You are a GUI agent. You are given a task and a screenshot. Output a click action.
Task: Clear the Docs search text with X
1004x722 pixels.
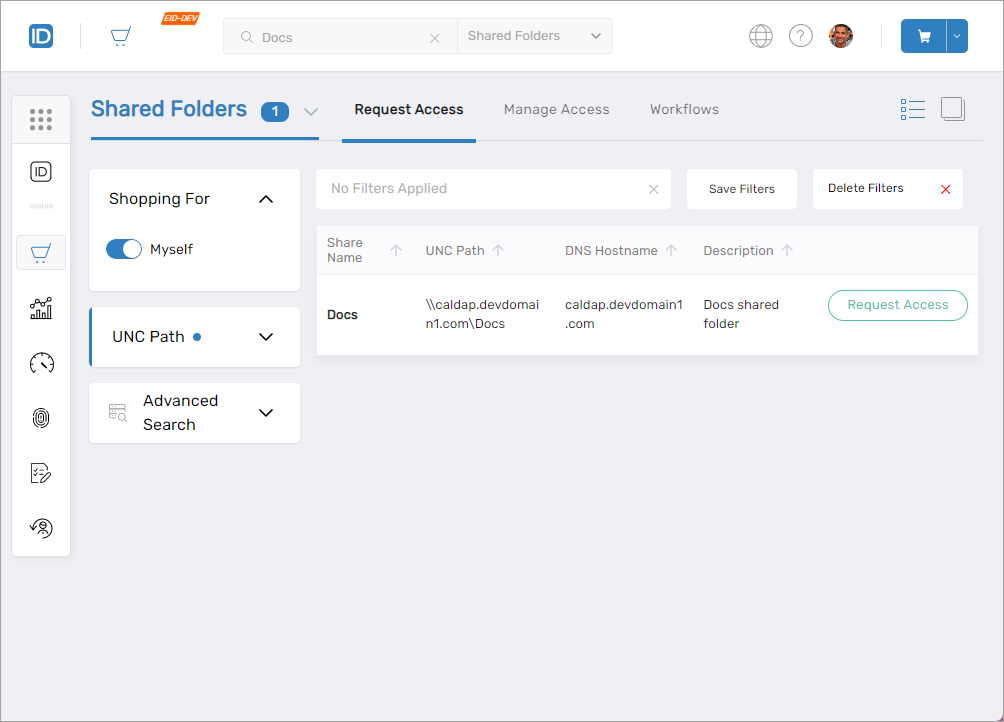tap(434, 38)
